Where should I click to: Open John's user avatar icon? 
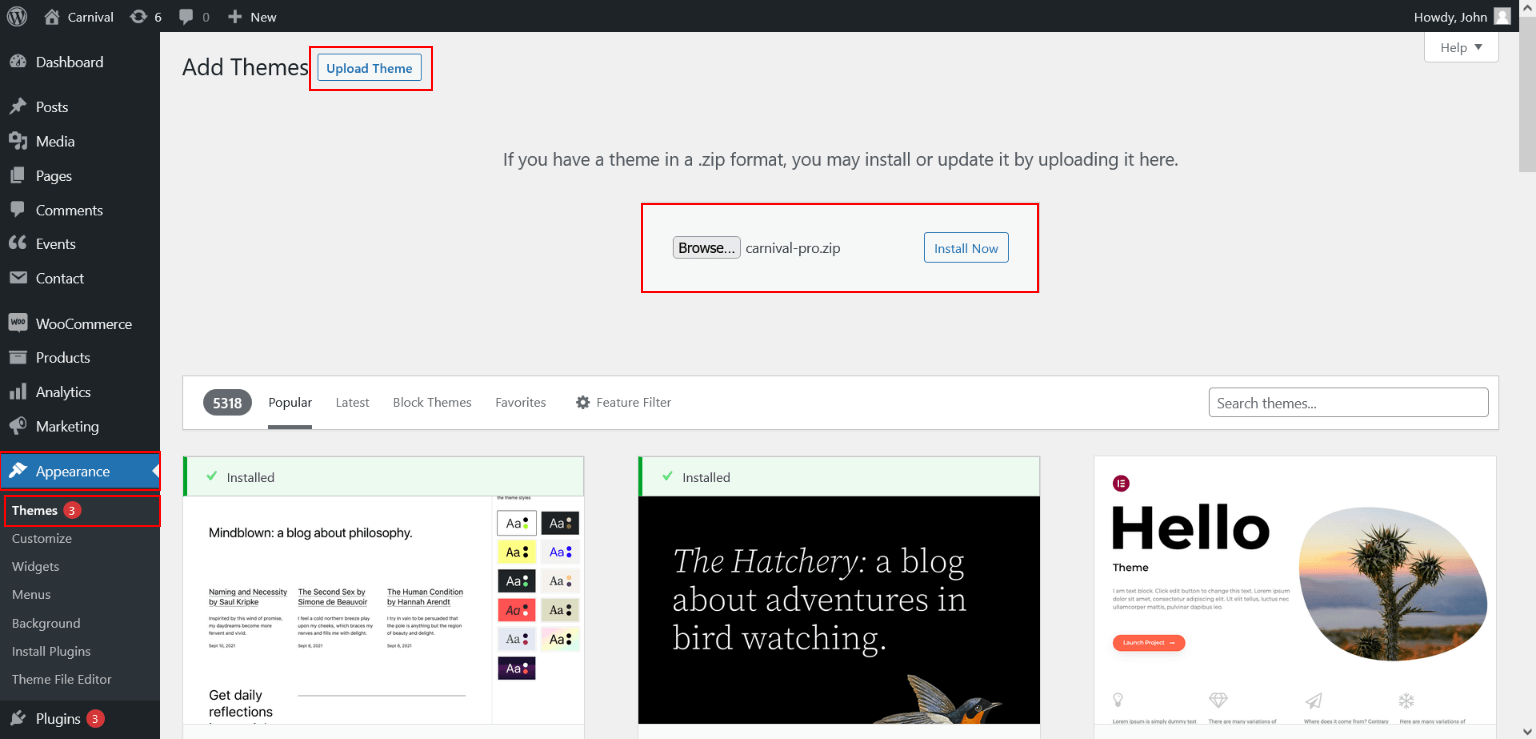[x=1502, y=16]
